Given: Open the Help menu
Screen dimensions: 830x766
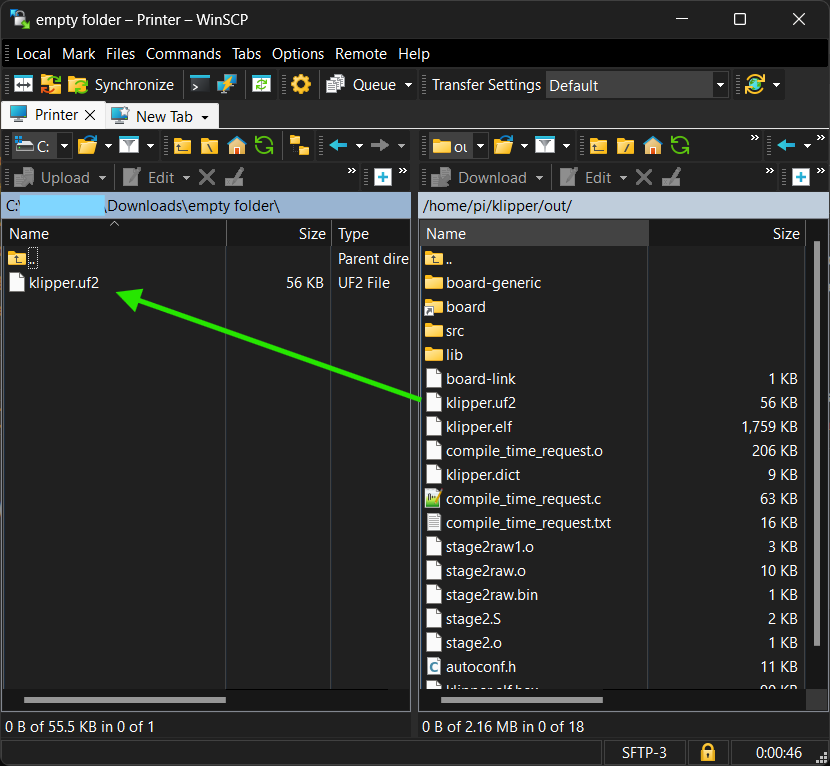Looking at the screenshot, I should pos(413,54).
